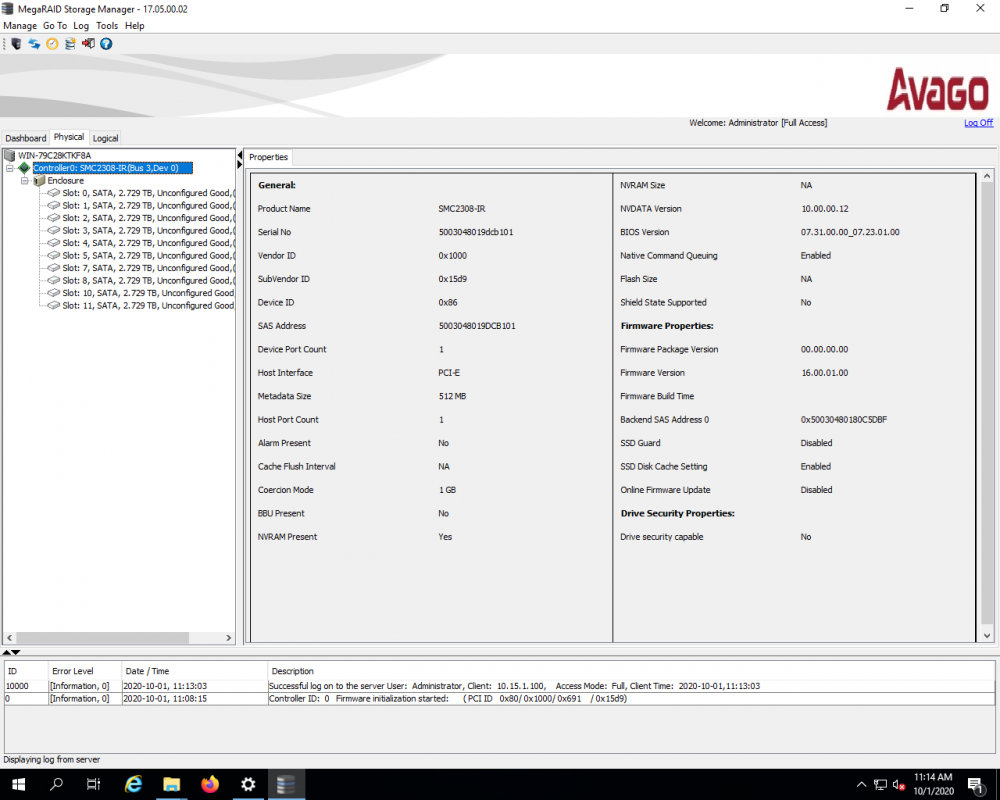
Task: Select log entry ID 10000 row
Action: click(x=499, y=686)
